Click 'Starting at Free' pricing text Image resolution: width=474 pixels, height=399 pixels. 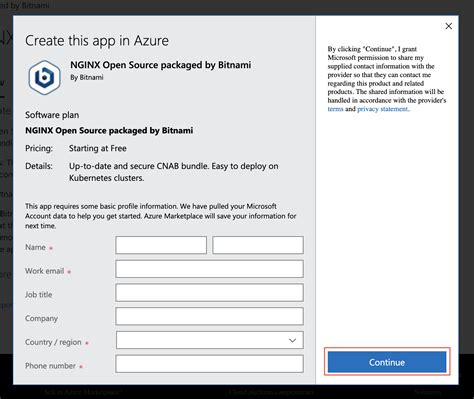coord(98,148)
